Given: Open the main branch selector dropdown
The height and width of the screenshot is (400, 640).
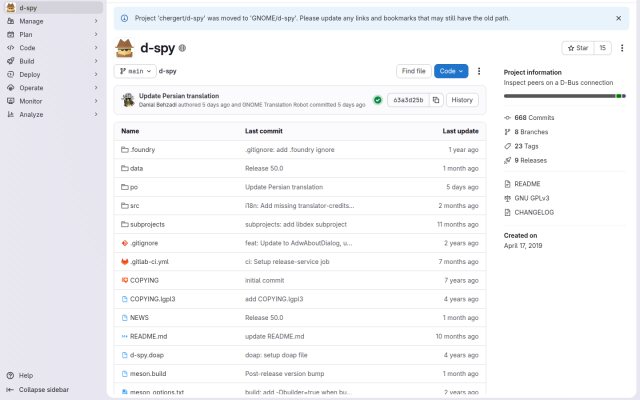Looking at the screenshot, I should 135,71.
